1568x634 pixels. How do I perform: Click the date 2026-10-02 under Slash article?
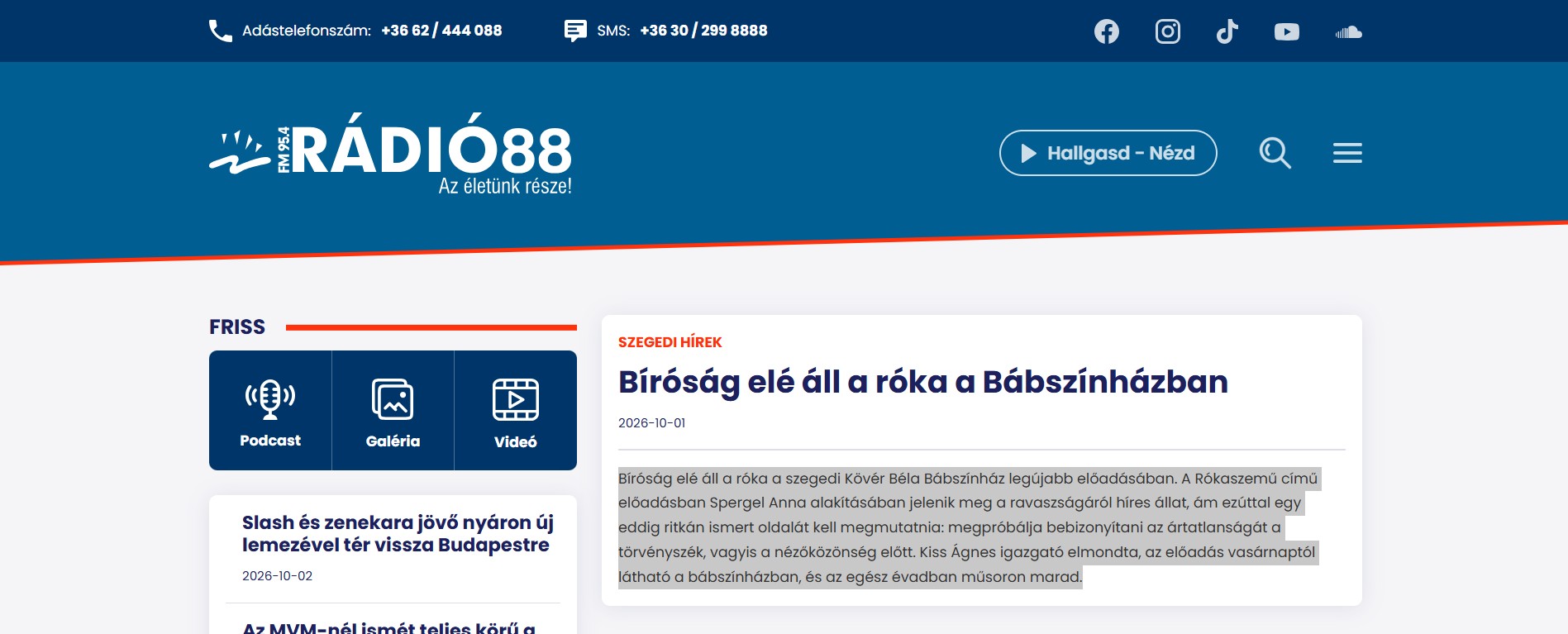point(277,576)
